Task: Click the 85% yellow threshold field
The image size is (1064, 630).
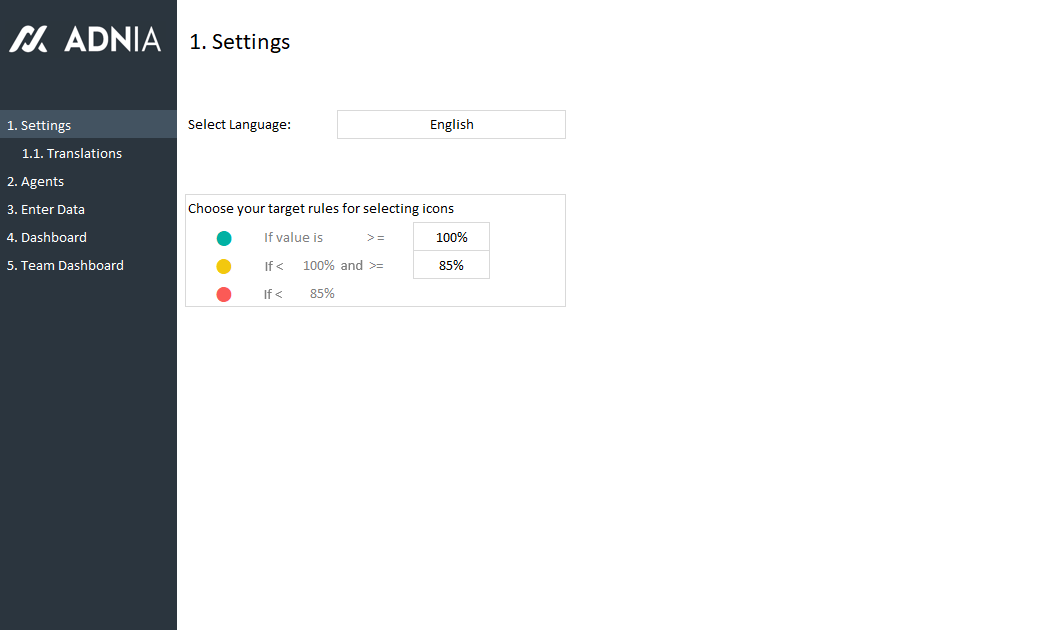Action: point(451,265)
